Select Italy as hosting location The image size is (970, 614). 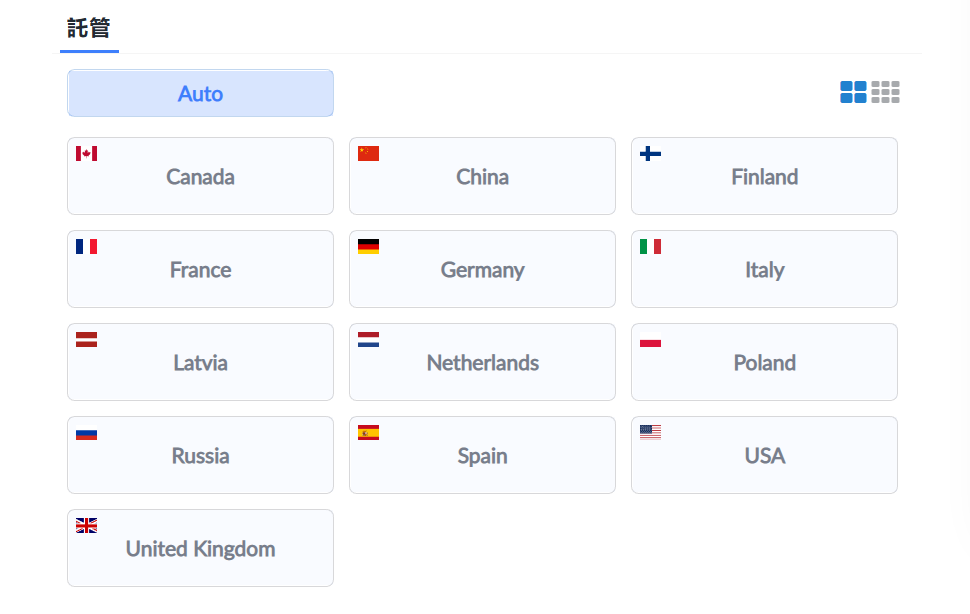pos(764,270)
